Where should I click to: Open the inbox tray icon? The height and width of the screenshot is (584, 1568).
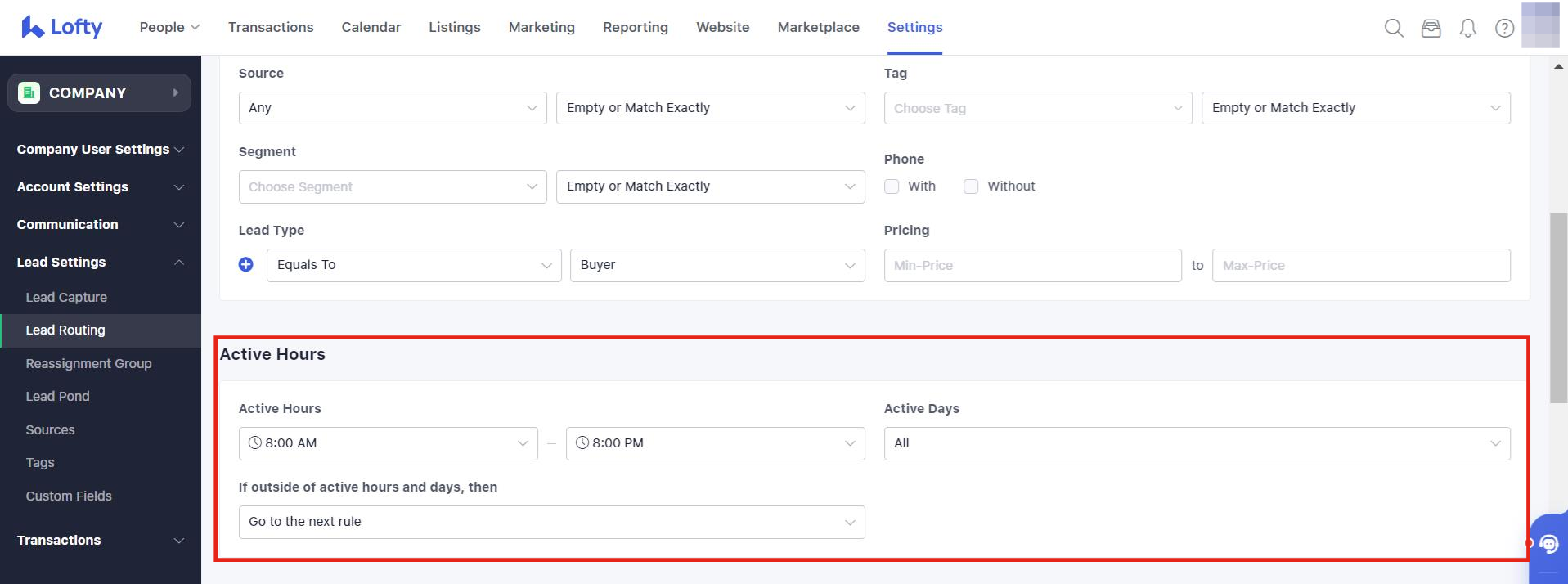coord(1431,29)
